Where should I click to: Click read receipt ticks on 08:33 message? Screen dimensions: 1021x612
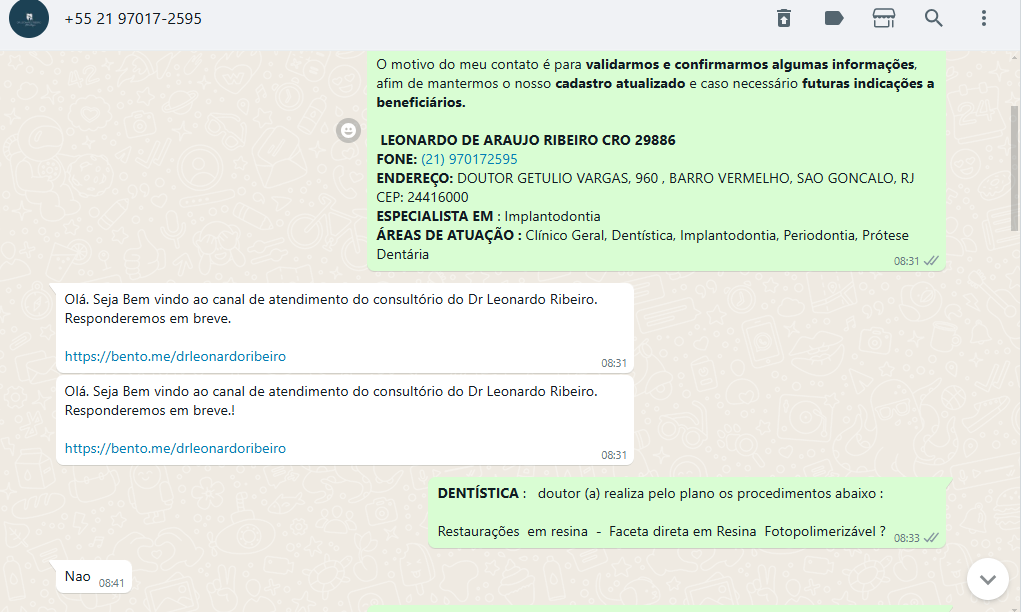coord(932,538)
